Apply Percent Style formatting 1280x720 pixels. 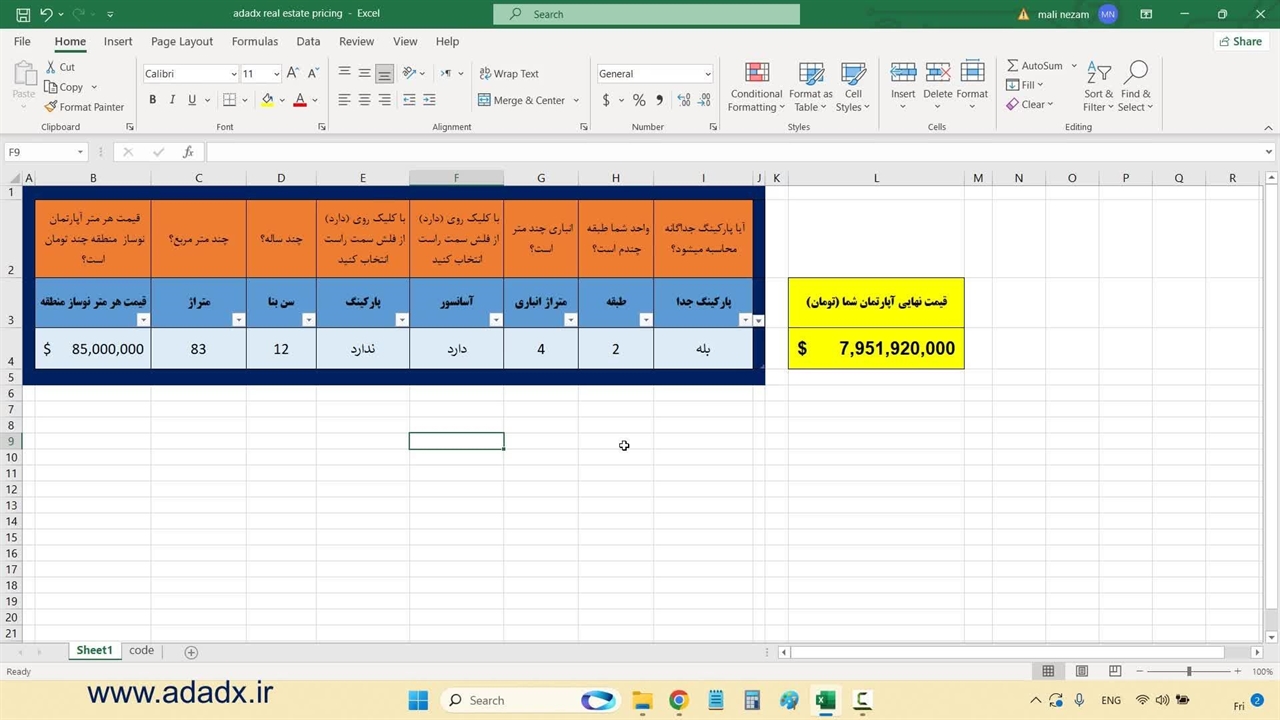pos(639,100)
